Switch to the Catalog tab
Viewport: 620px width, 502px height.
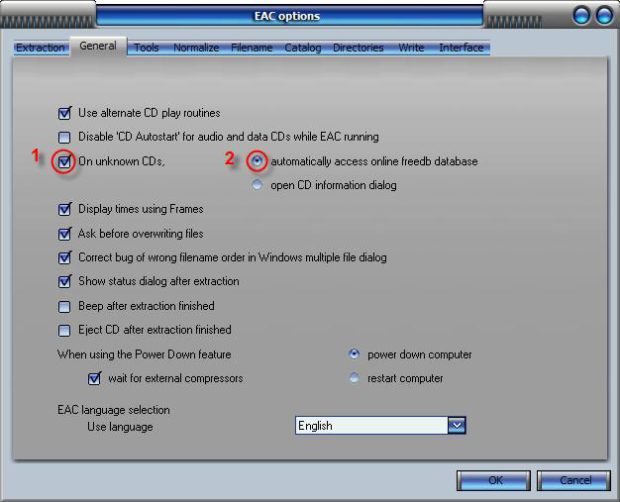pyautogui.click(x=303, y=48)
